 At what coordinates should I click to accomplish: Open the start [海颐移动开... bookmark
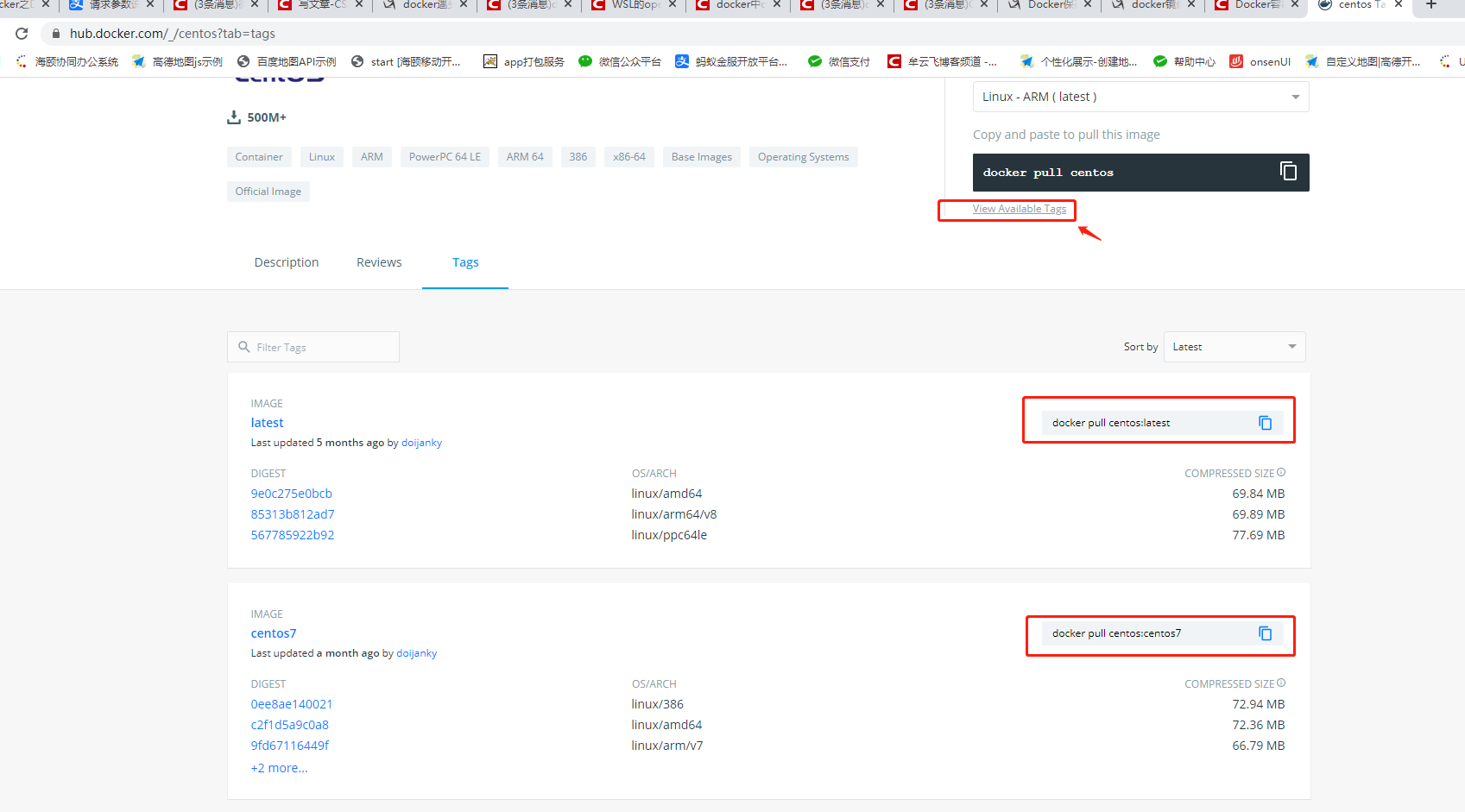(x=407, y=61)
